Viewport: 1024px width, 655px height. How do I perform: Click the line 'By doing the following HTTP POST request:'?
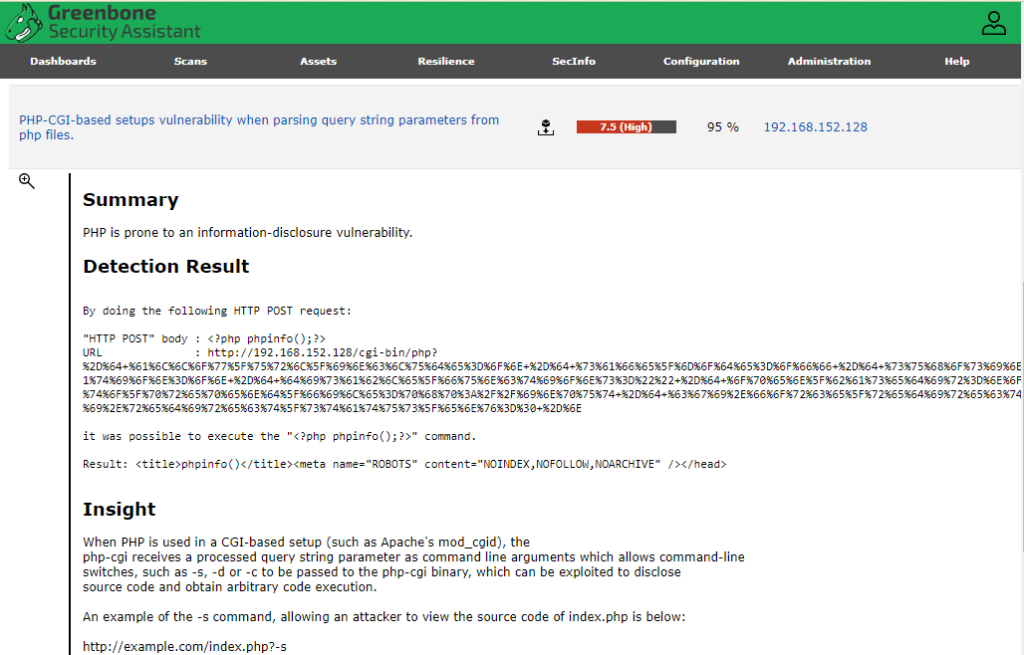click(x=217, y=311)
